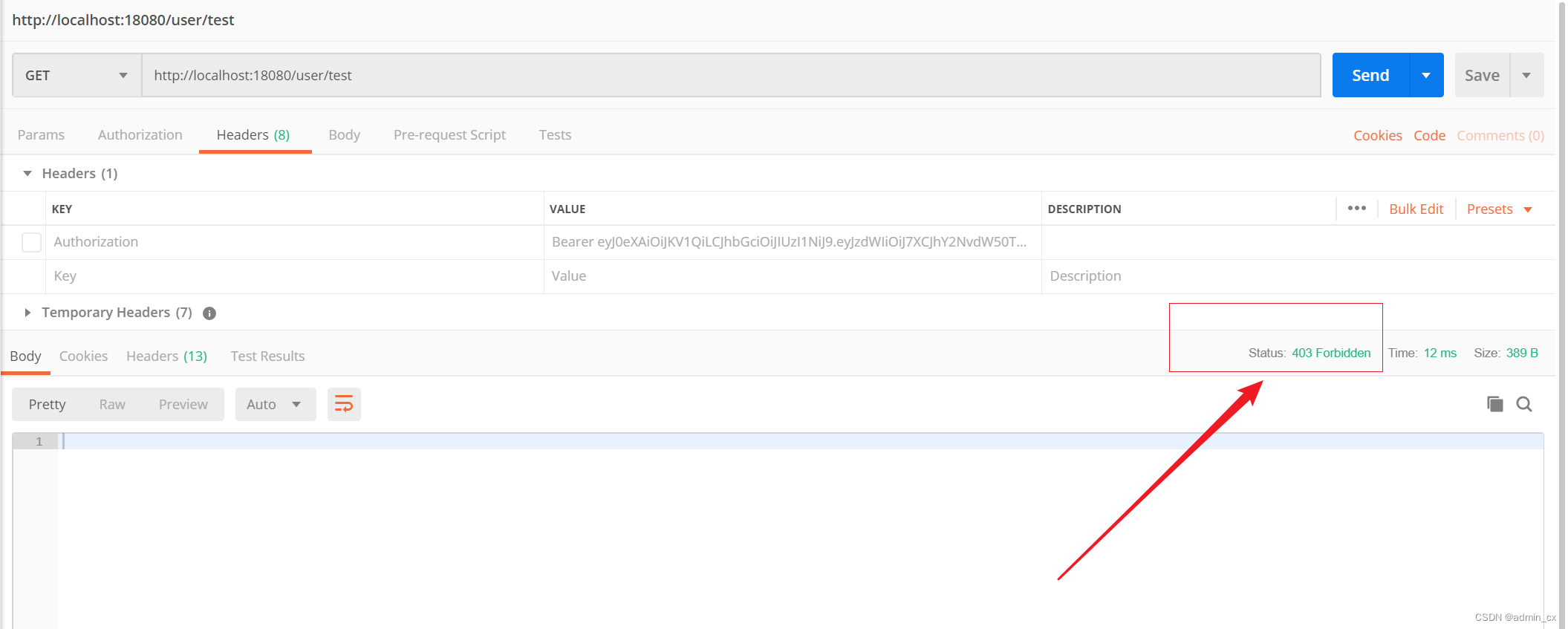Switch to the Authorization request tab

140,135
